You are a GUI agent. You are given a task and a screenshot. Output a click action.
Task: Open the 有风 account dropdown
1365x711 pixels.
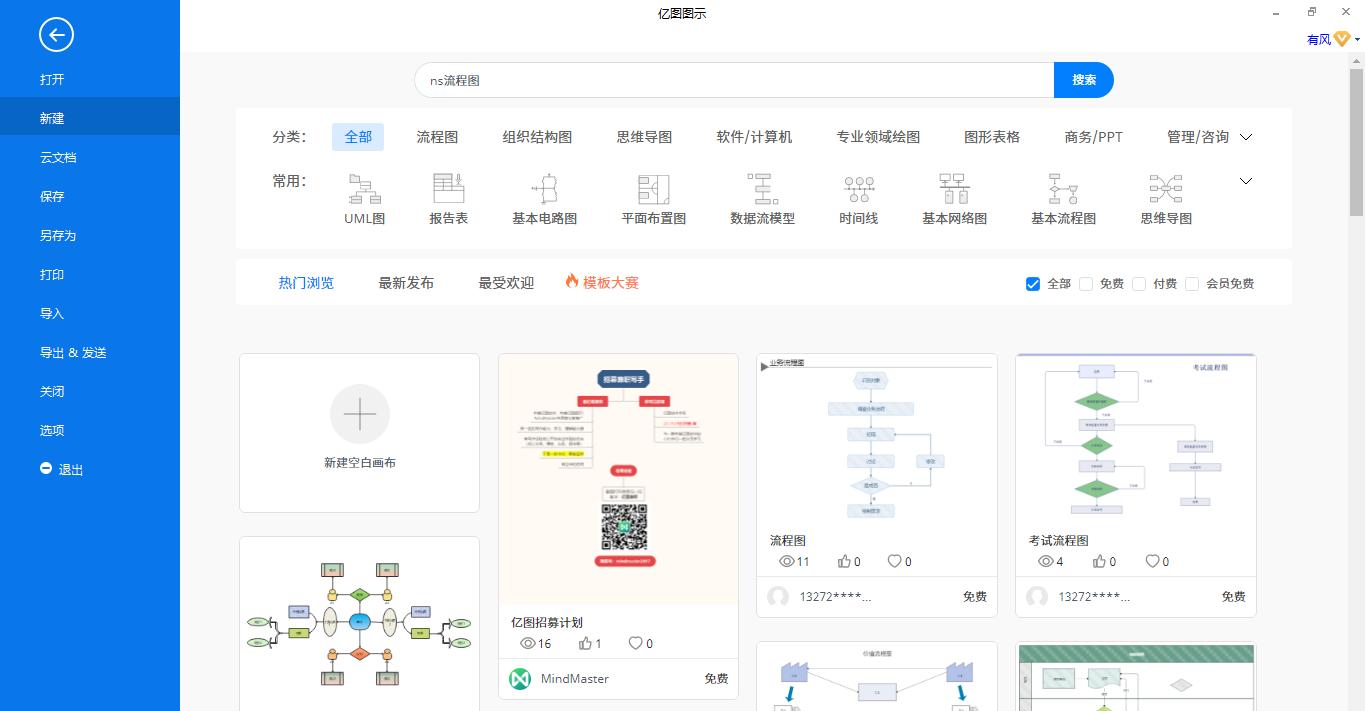(x=1330, y=40)
